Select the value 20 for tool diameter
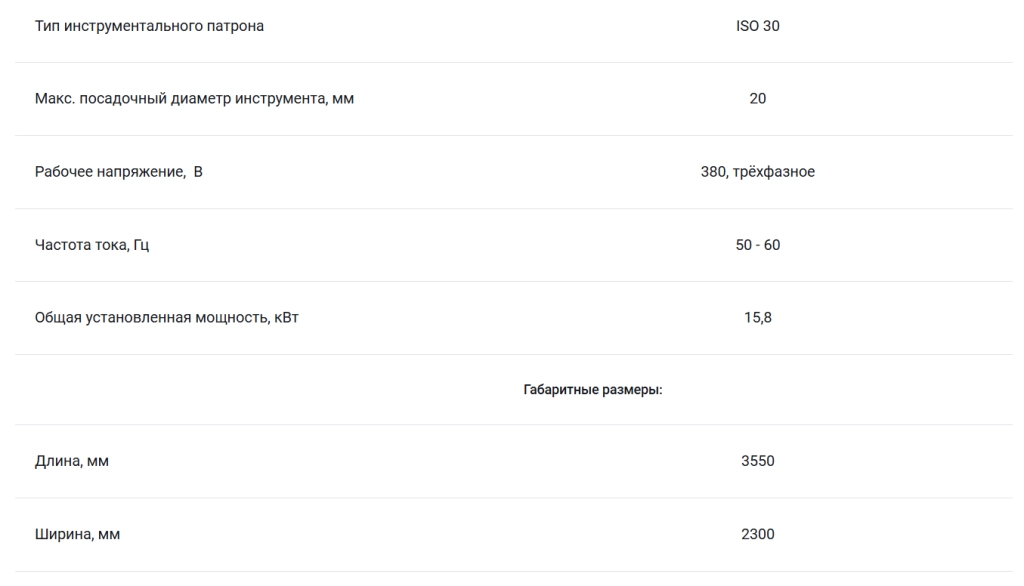The width and height of the screenshot is (1024, 586). [758, 99]
